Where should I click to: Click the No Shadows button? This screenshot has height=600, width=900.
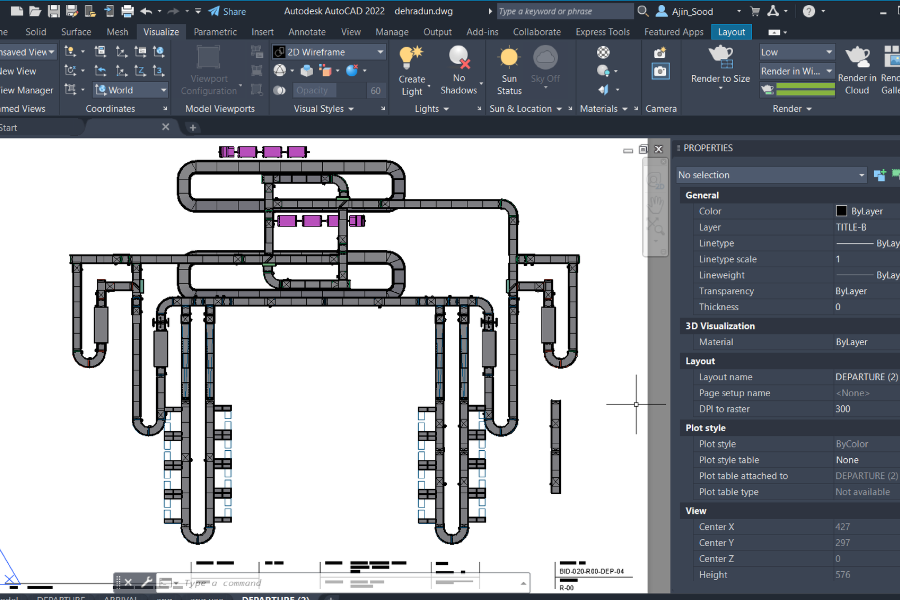tap(459, 71)
